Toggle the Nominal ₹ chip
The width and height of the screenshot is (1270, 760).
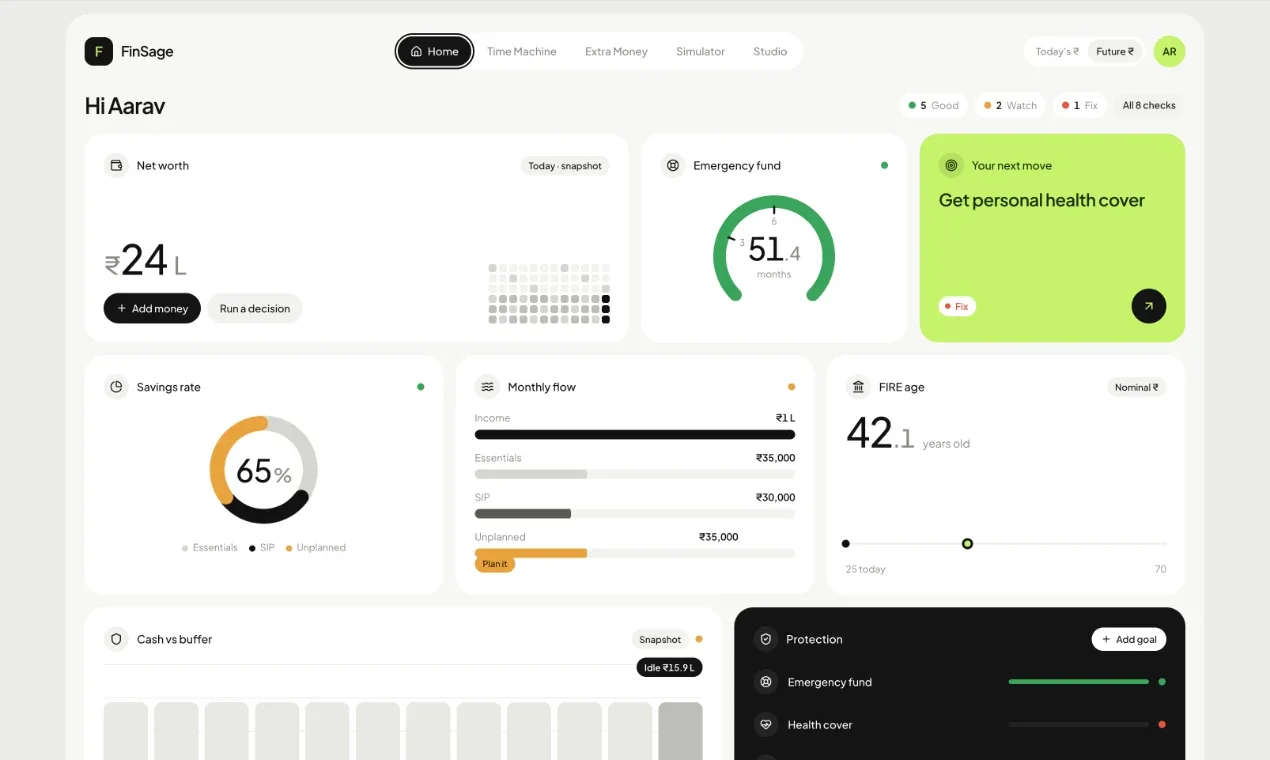pos(1136,387)
